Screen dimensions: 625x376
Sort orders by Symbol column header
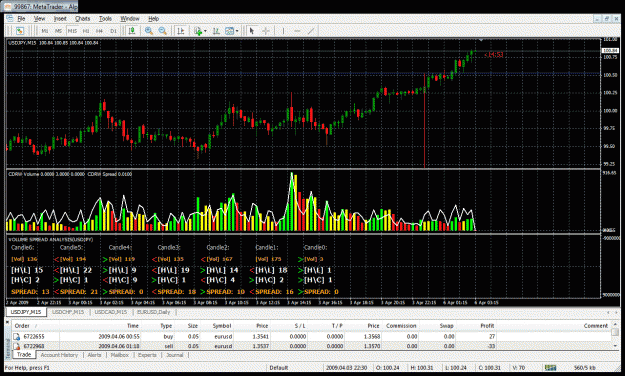[217, 326]
